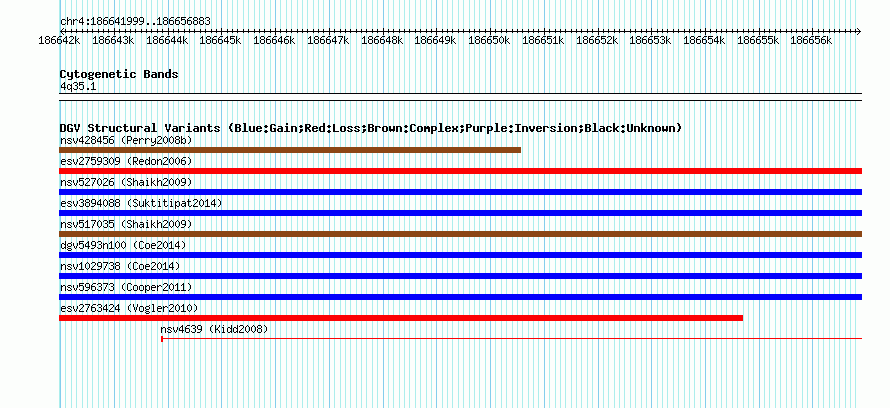
Task: Open nsv517035 (Shaikh2009) variant label
Action: pos(126,224)
